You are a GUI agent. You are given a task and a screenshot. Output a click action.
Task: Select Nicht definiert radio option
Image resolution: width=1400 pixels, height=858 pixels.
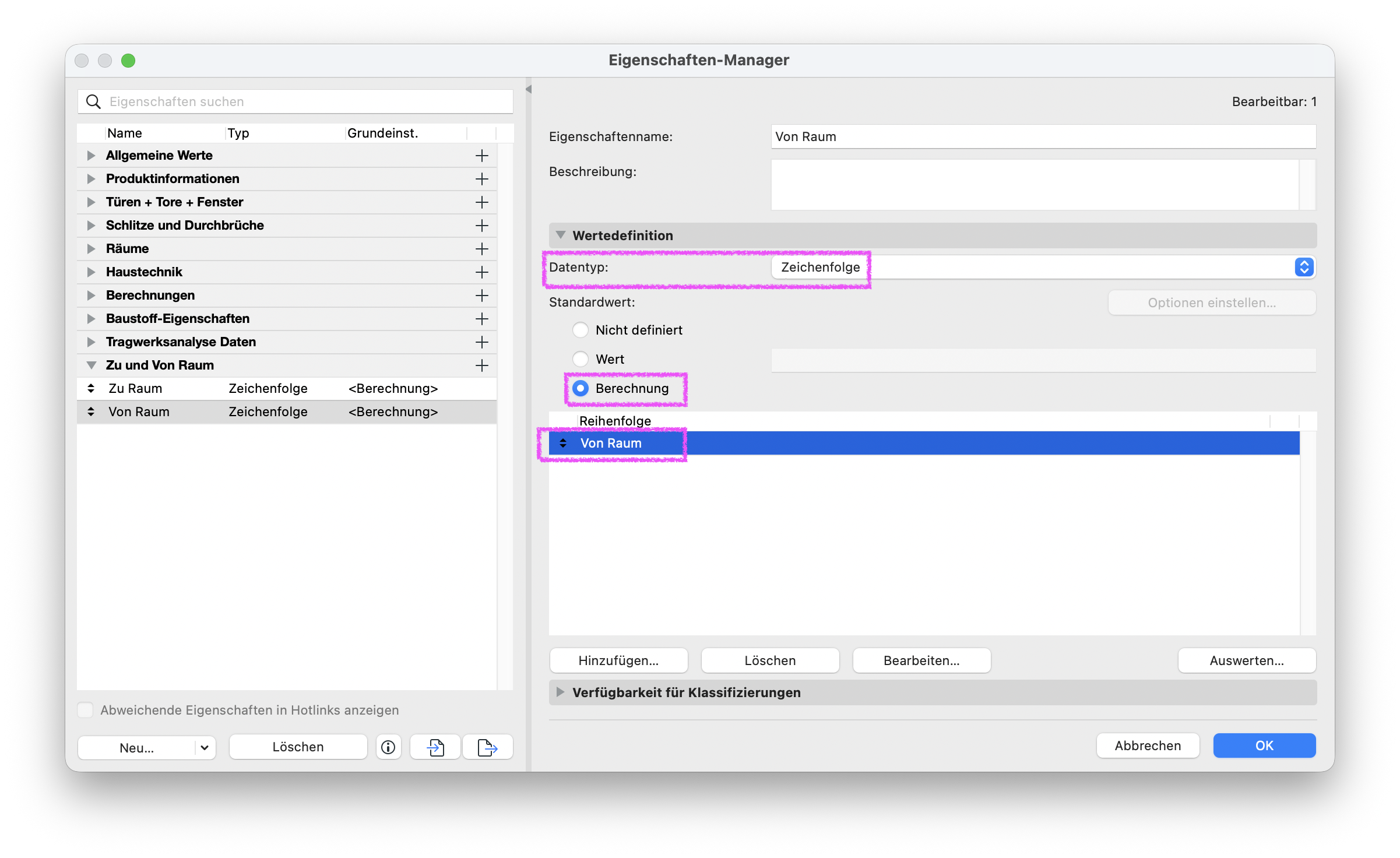(x=581, y=330)
